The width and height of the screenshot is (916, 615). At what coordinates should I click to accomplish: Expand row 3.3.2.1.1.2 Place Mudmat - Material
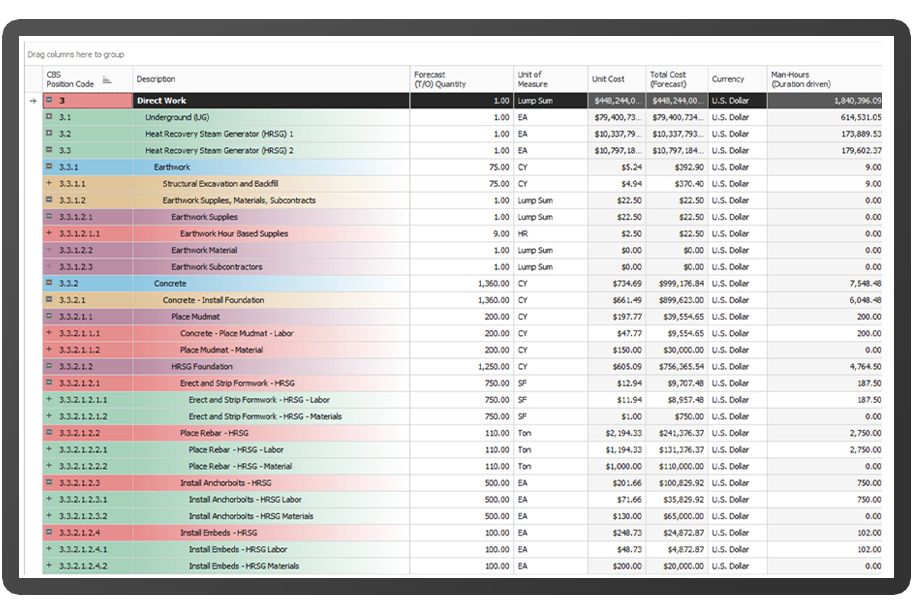coord(49,349)
